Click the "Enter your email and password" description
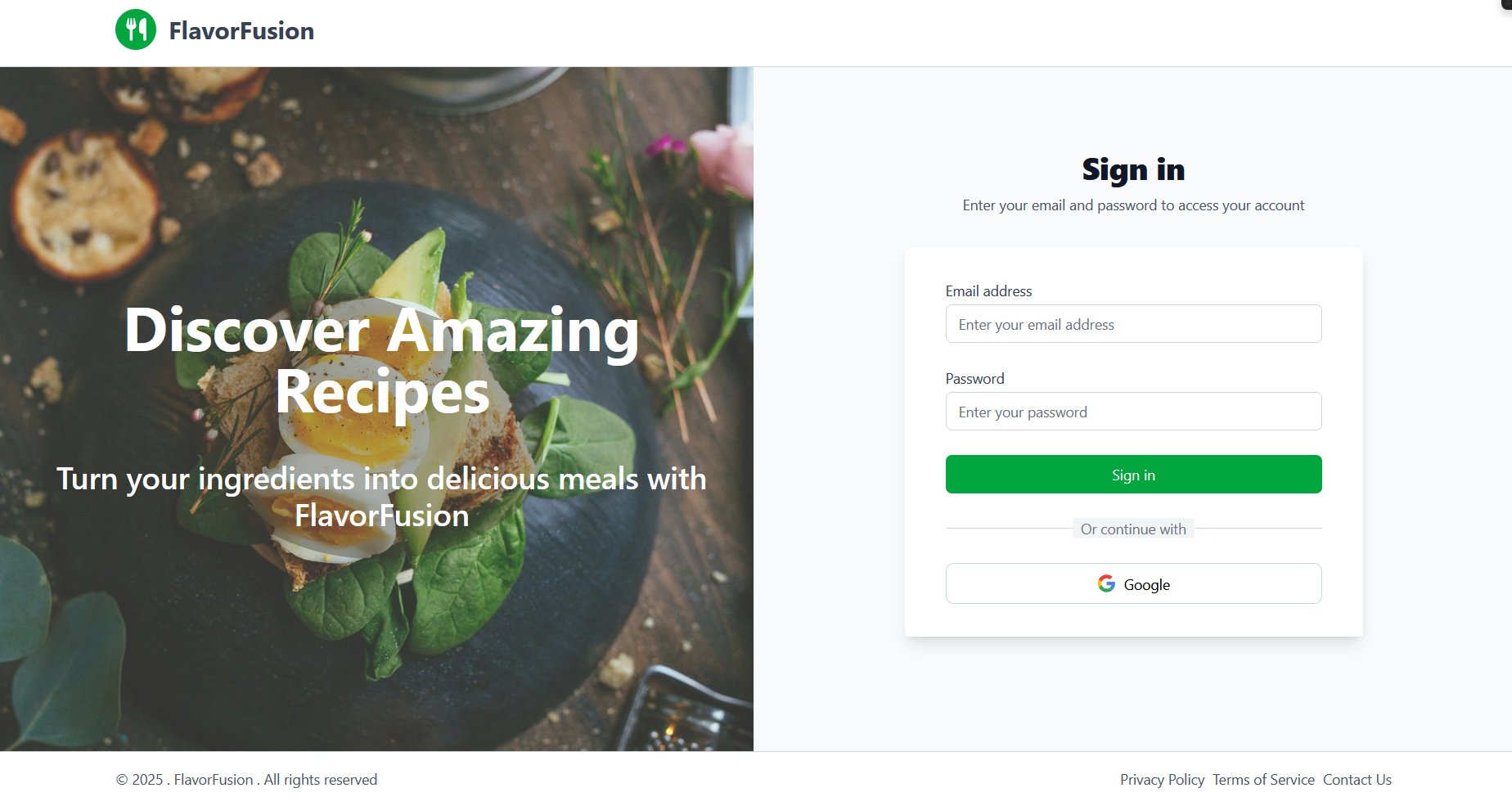 [1133, 205]
